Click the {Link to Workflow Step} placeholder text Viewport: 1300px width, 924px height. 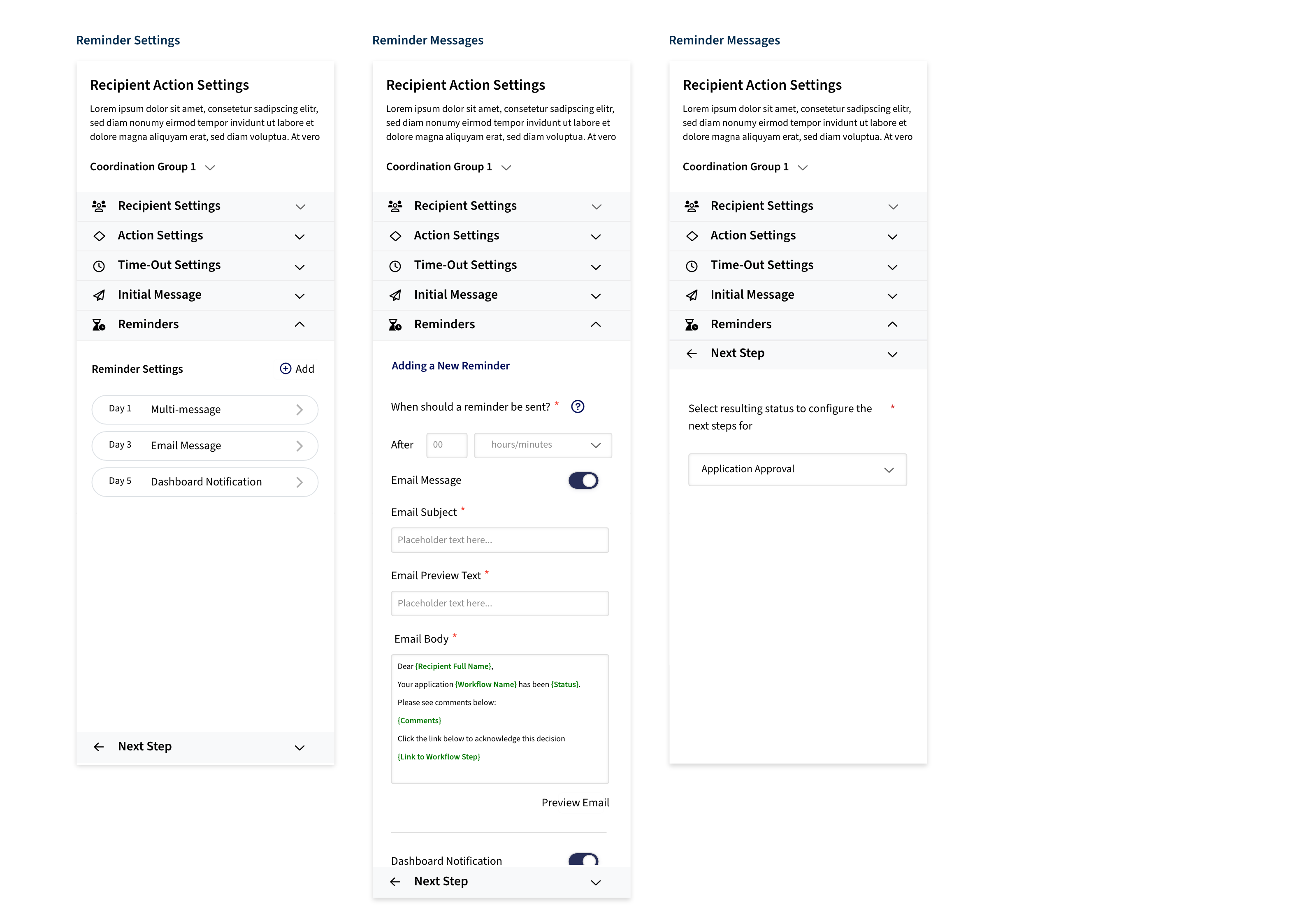coord(439,757)
